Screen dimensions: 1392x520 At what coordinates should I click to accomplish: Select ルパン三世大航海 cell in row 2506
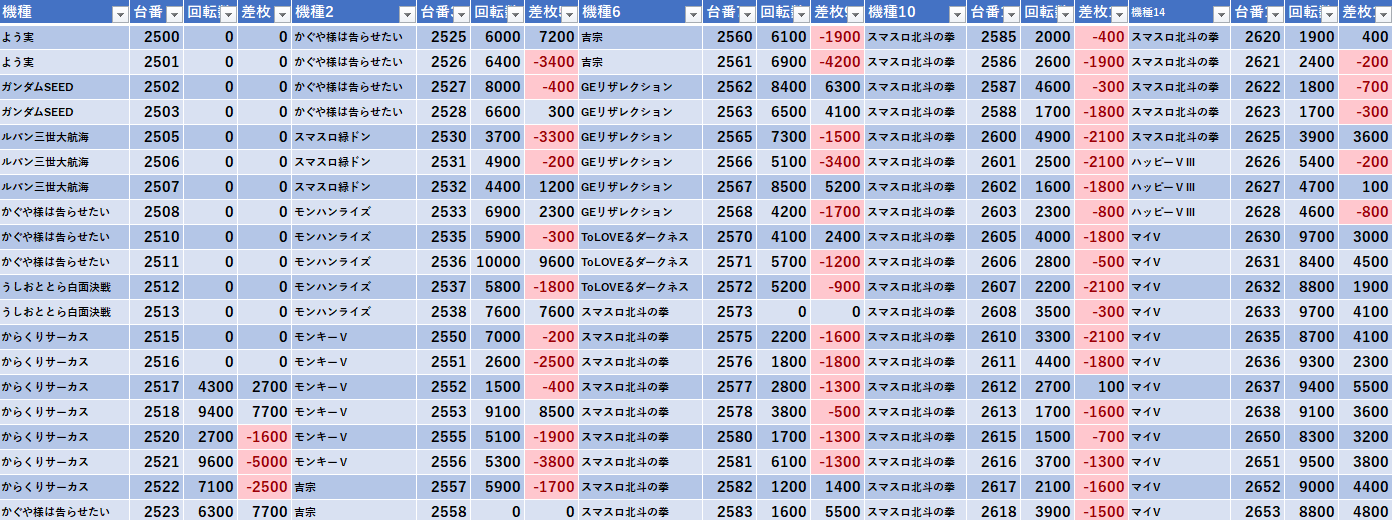(x=65, y=162)
